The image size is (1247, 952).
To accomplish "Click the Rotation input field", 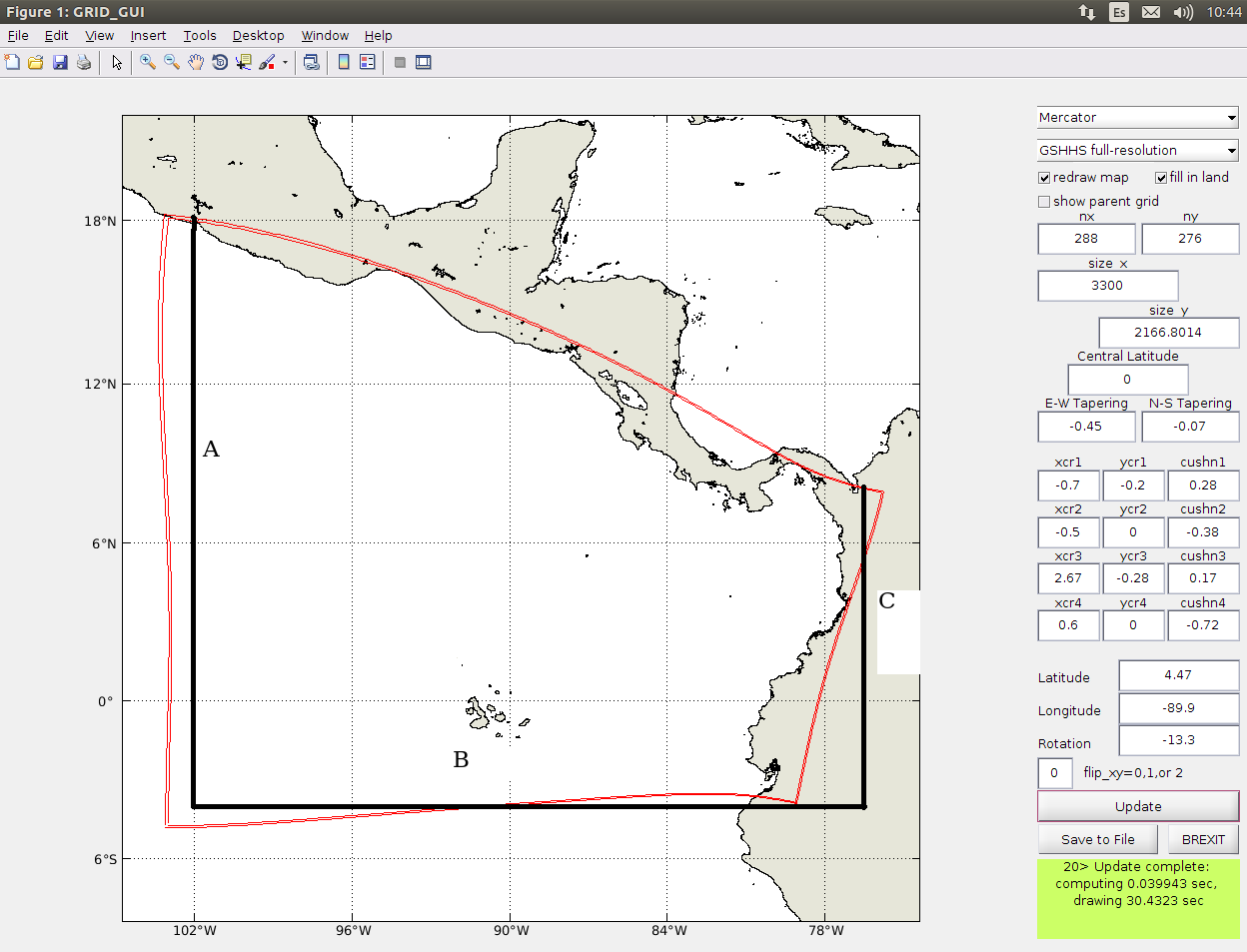I will pos(1178,740).
